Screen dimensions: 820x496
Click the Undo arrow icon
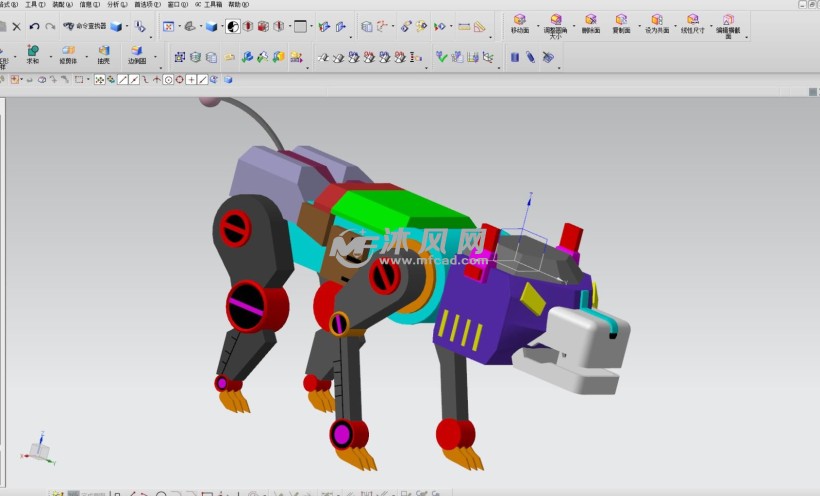click(x=35, y=26)
